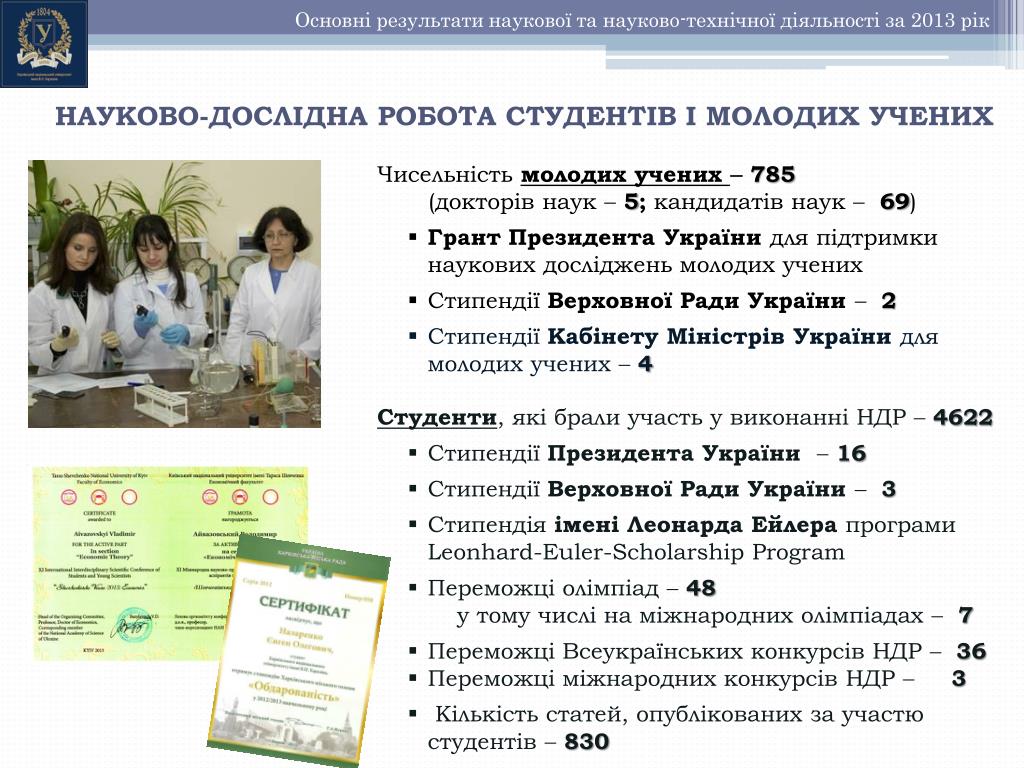Click 'Верховної Ради України – 3' line
The width and height of the screenshot is (1024, 768).
pos(722,490)
